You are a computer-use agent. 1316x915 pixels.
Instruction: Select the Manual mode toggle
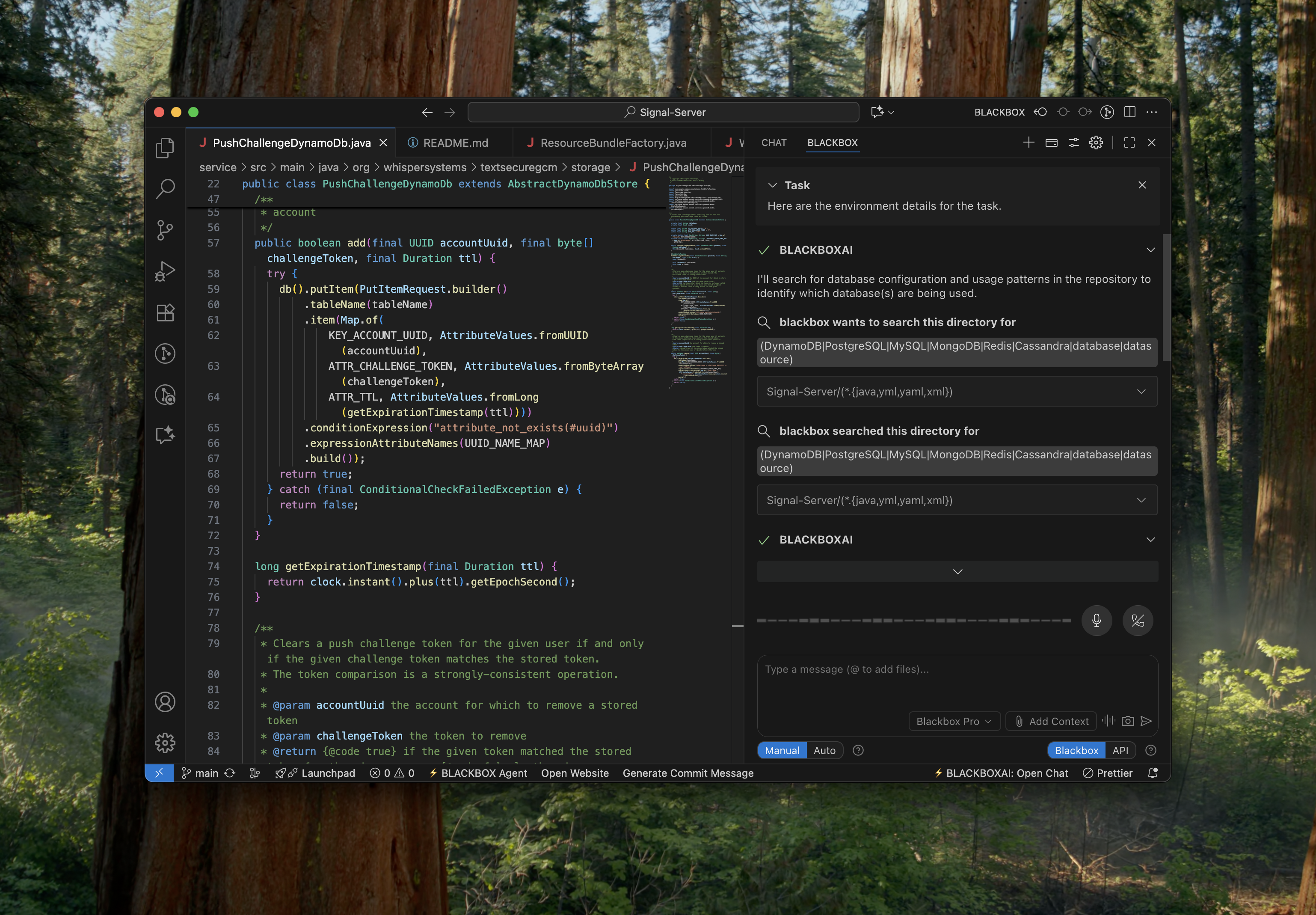(x=782, y=751)
